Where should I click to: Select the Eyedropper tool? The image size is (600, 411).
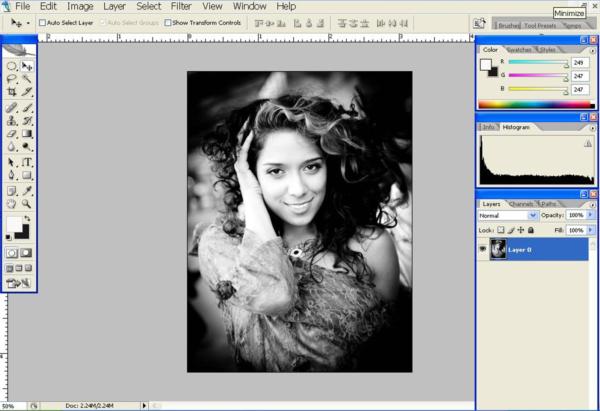pos(26,191)
